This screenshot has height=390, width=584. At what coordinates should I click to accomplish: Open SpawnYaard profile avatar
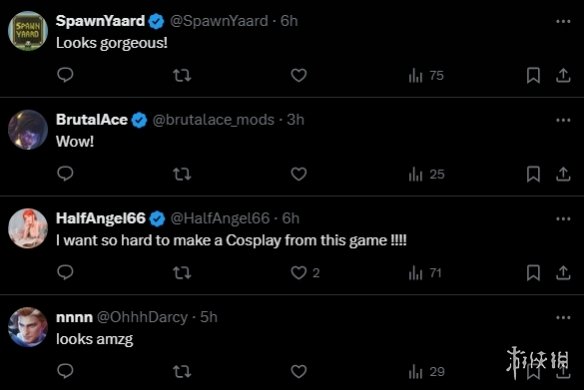click(28, 31)
